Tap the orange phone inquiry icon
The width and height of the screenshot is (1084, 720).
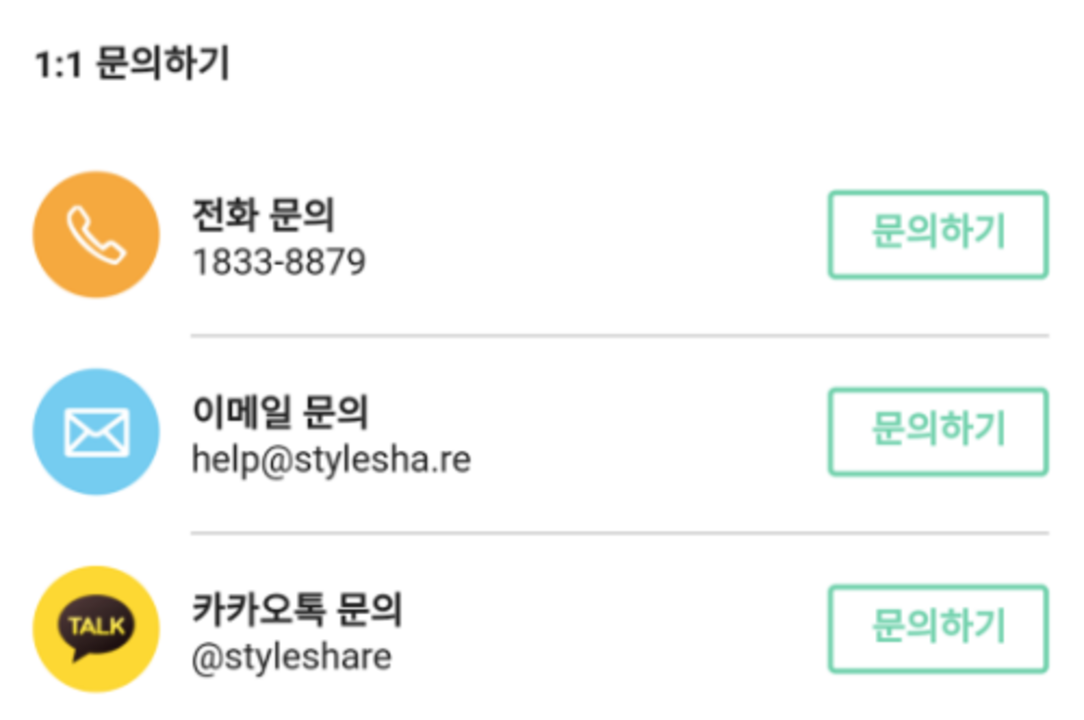tap(96, 234)
